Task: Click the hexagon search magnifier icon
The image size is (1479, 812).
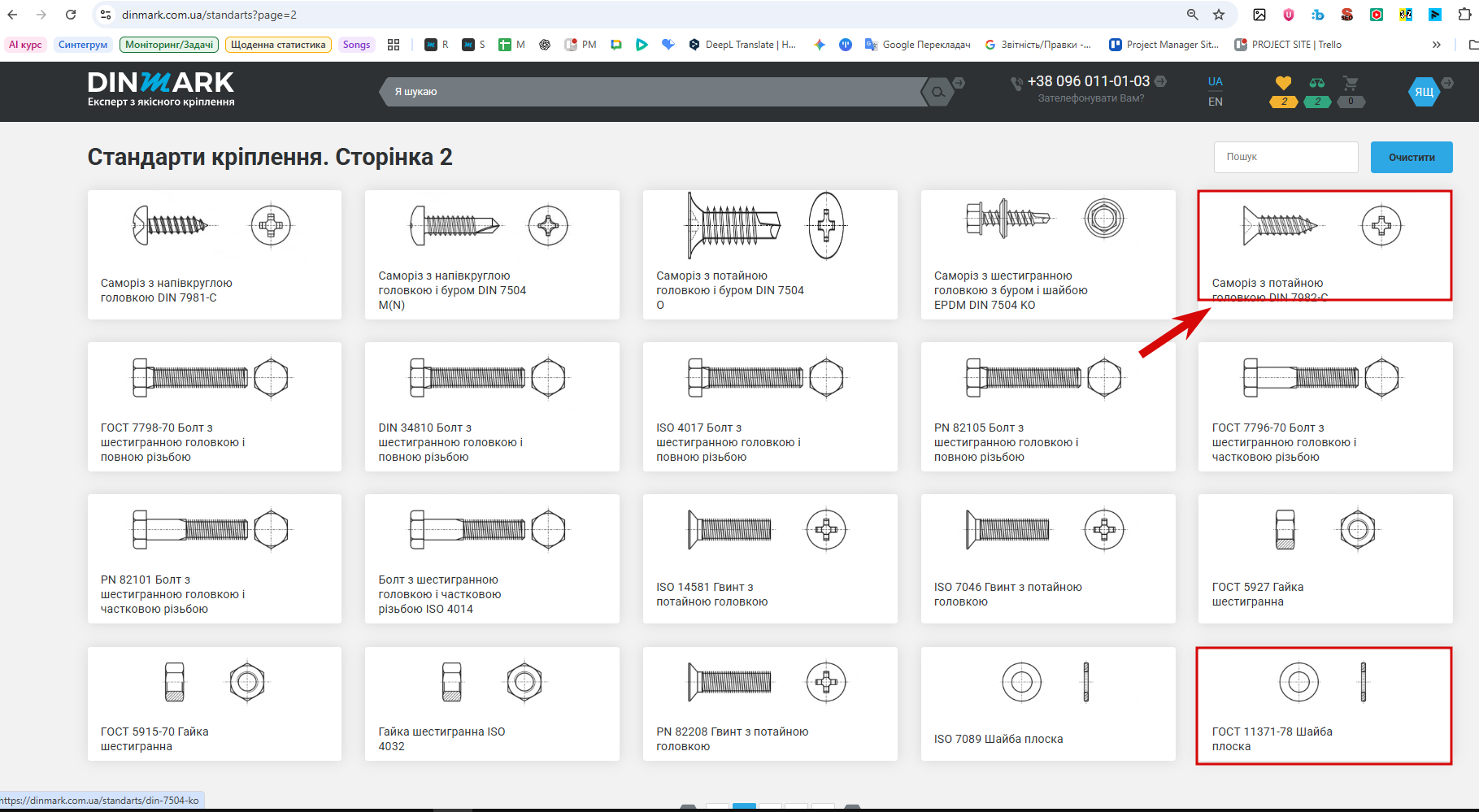Action: click(937, 92)
